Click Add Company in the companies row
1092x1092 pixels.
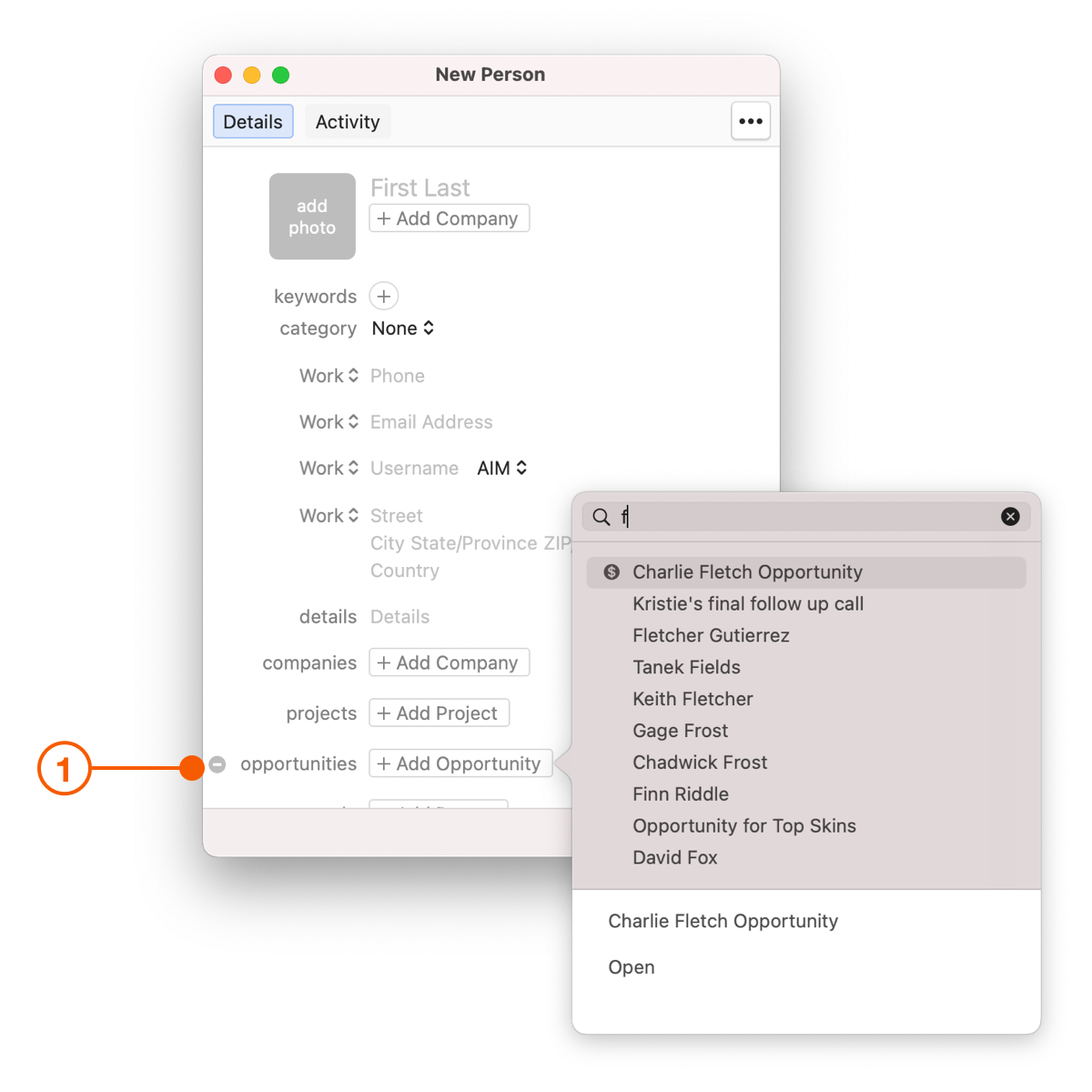pos(450,663)
